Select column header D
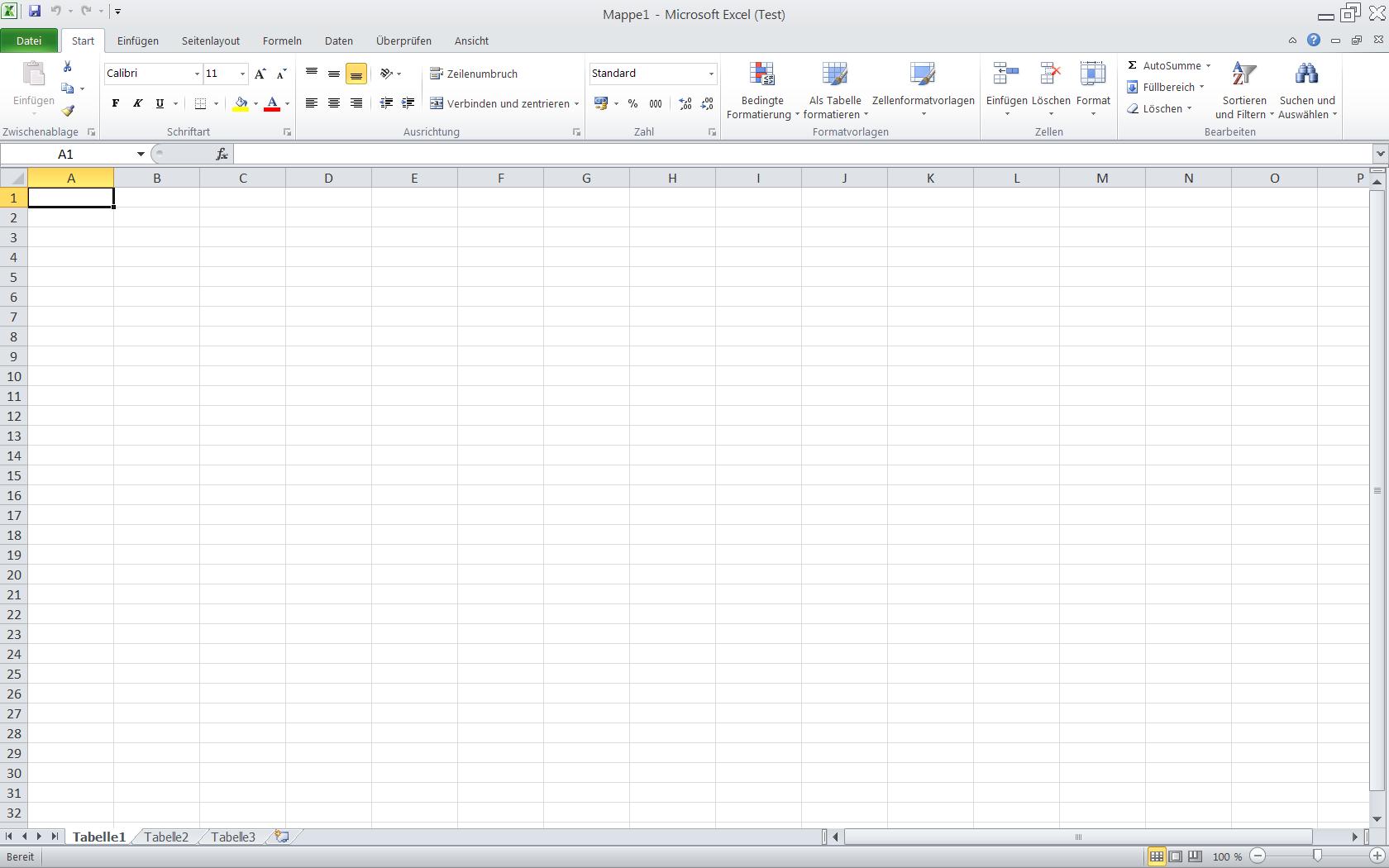Image resolution: width=1389 pixels, height=868 pixels. point(328,178)
